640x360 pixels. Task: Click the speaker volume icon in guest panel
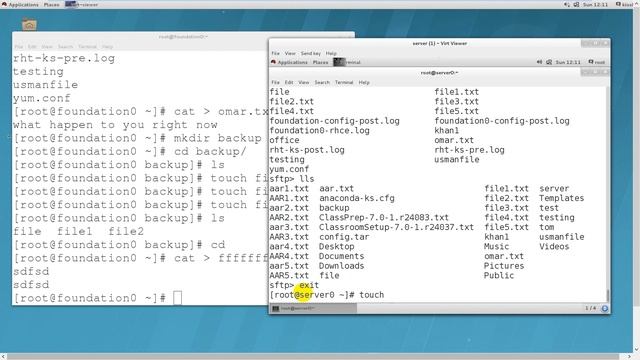click(539, 62)
